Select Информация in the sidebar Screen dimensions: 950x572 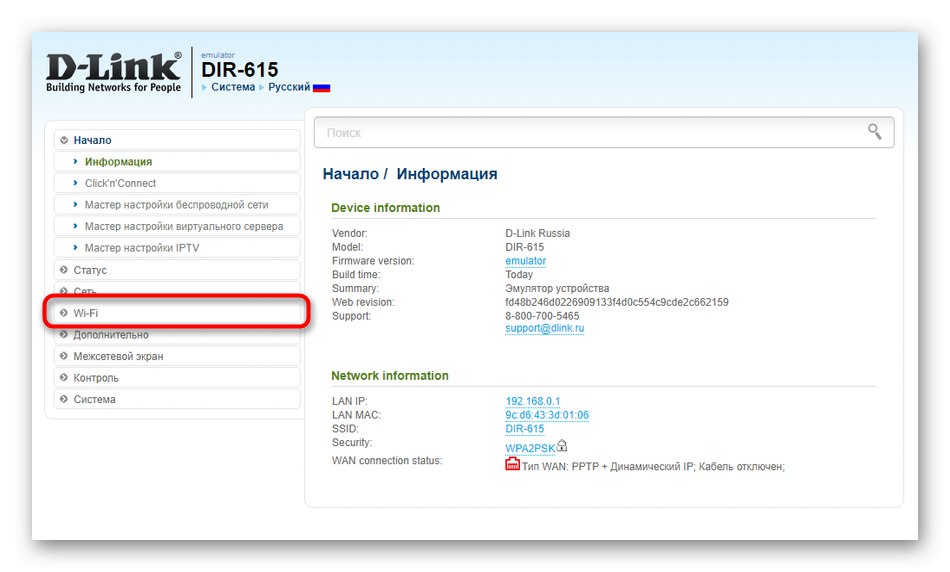pyautogui.click(x=177, y=162)
